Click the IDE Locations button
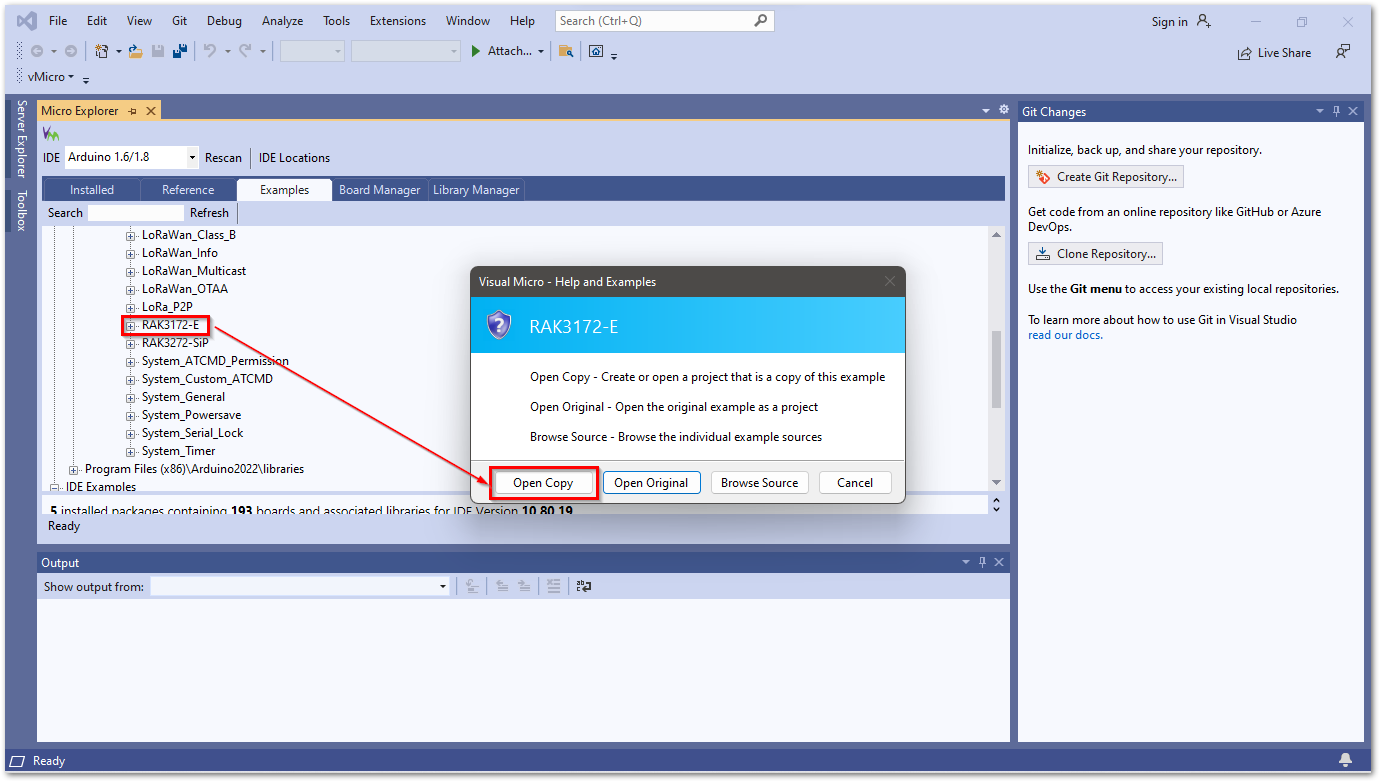The height and width of the screenshot is (782, 1380). pyautogui.click(x=294, y=158)
